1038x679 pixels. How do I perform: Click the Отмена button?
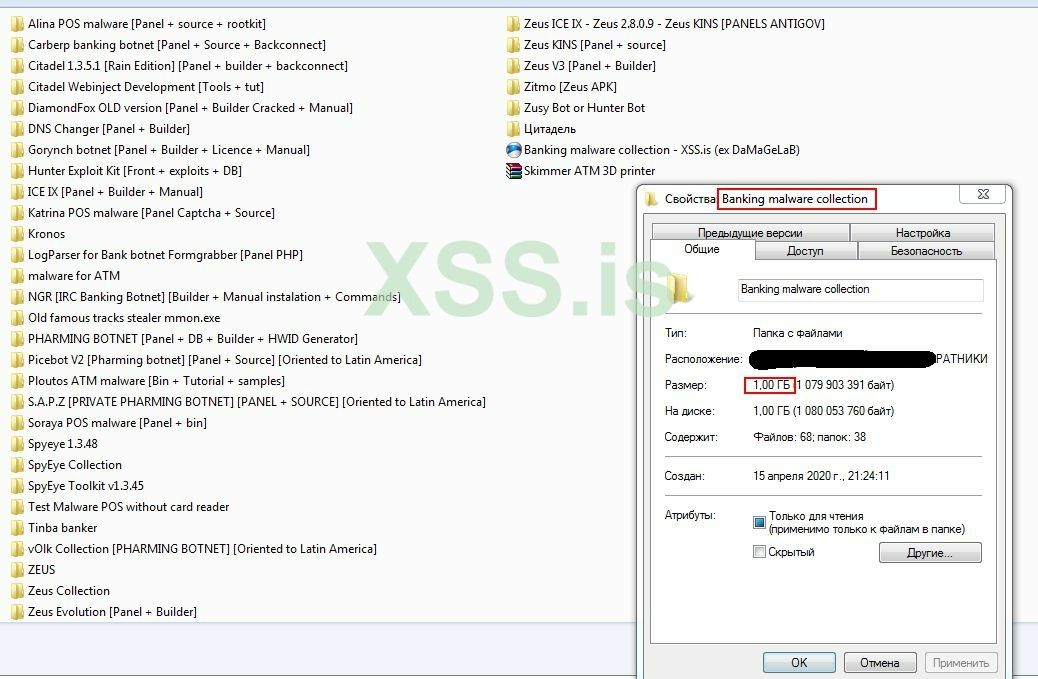(x=879, y=662)
